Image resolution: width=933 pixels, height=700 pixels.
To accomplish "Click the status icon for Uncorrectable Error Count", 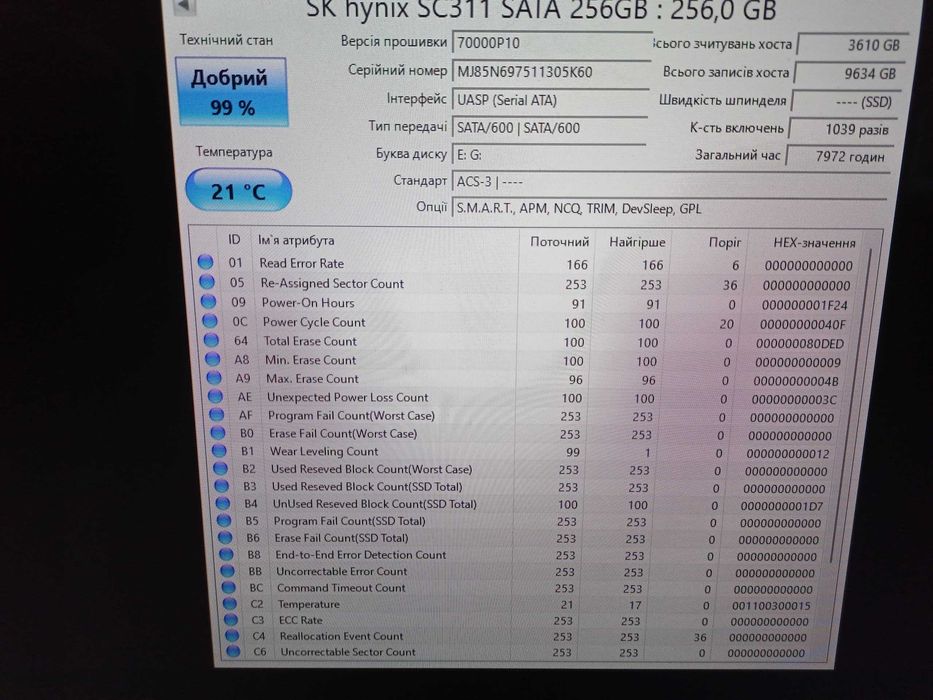I will [227, 570].
